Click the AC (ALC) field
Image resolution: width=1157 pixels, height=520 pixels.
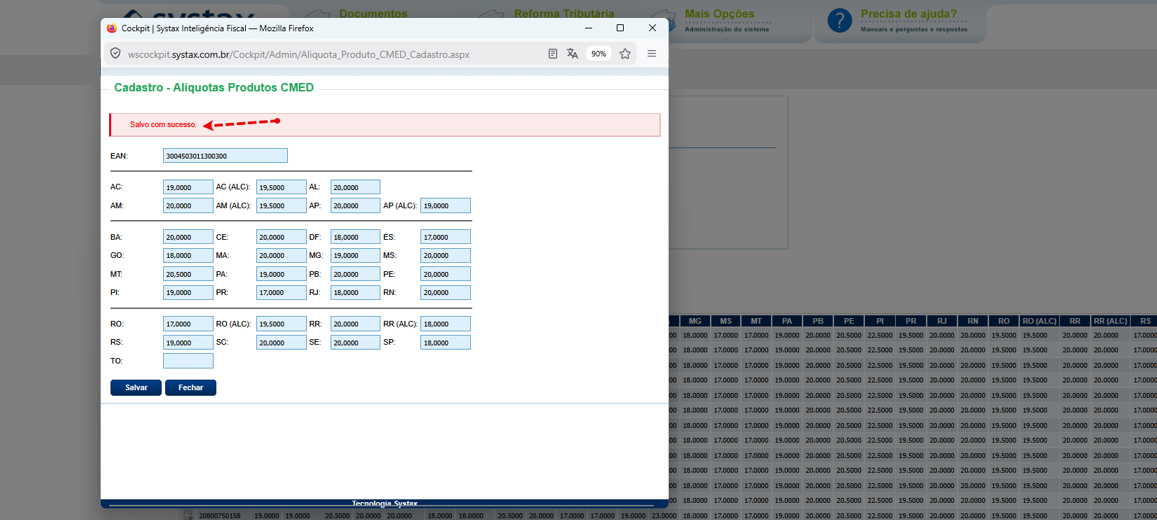[281, 187]
